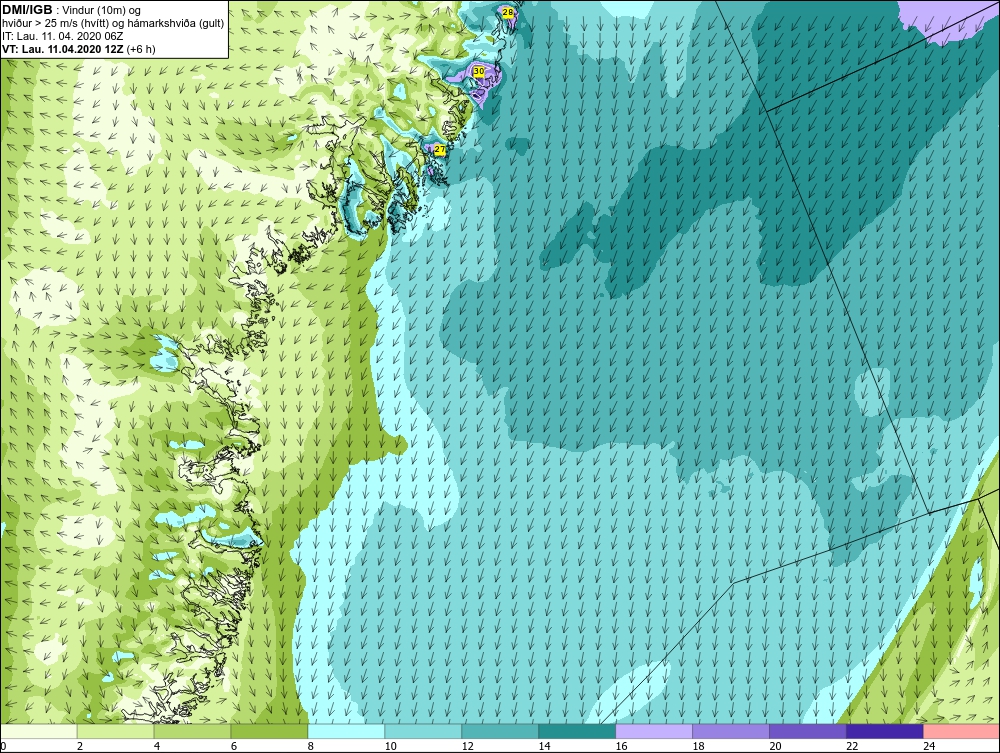The width and height of the screenshot is (1000, 753).
Task: Click the 6–8 m/s dark green swatch
Action: 269,731
